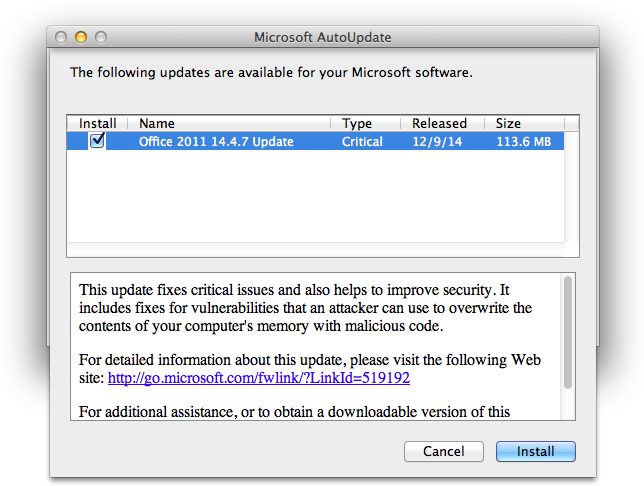Viewport: 644px width, 486px height.
Task: Zoom the window using the green button
Action: coord(100,38)
